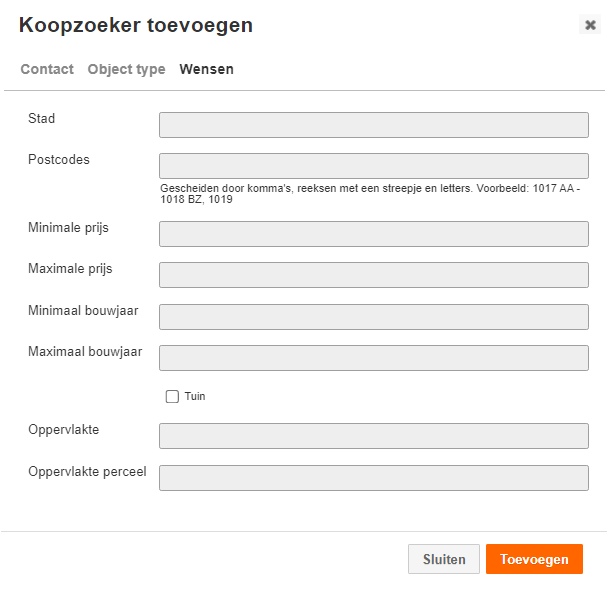Click the Maximale prijs field
Screen dimensions: 607x590
coord(374,275)
